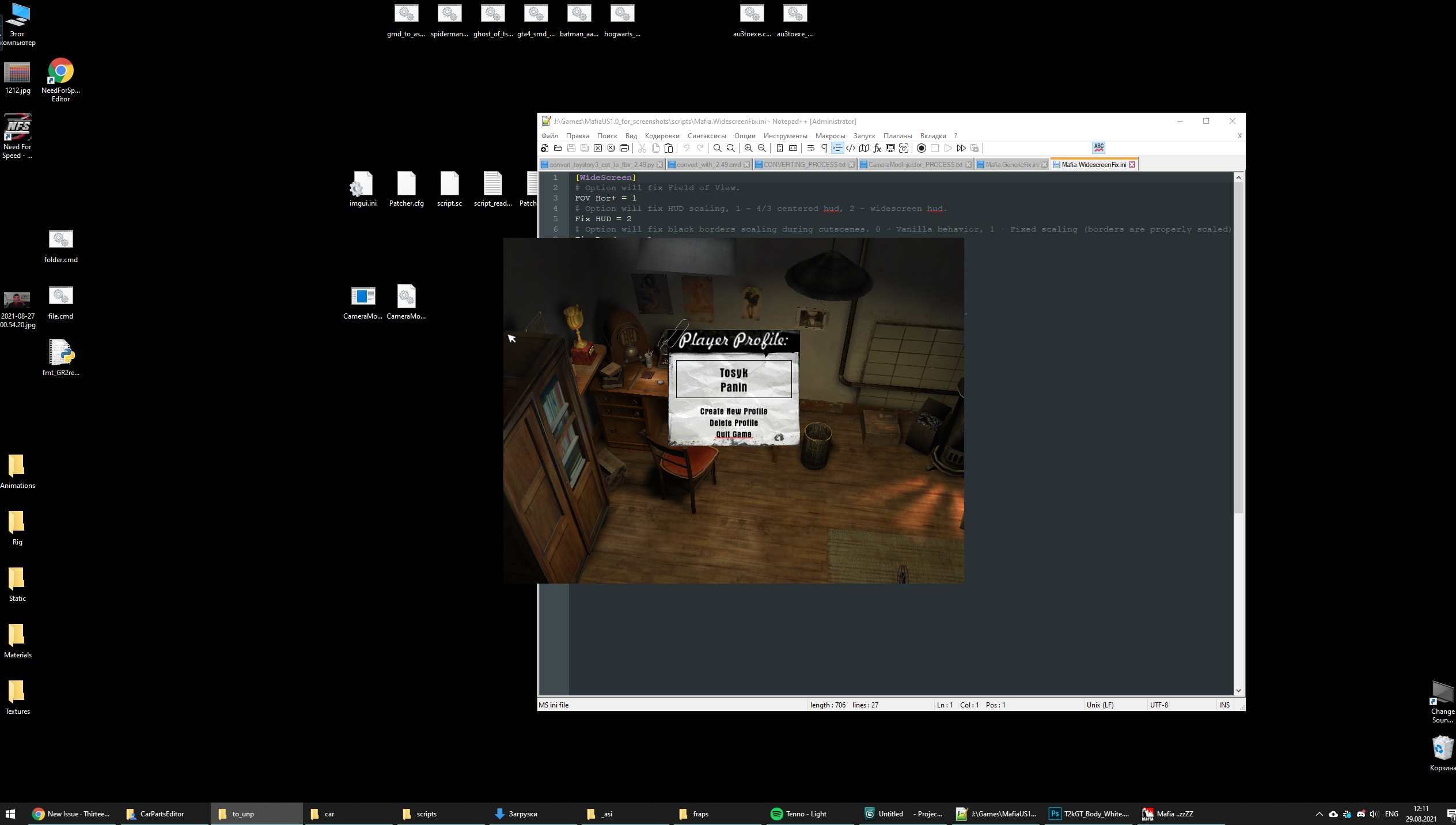Open the Document Map icon
Screen dimensions: 1456x825
click(864, 148)
